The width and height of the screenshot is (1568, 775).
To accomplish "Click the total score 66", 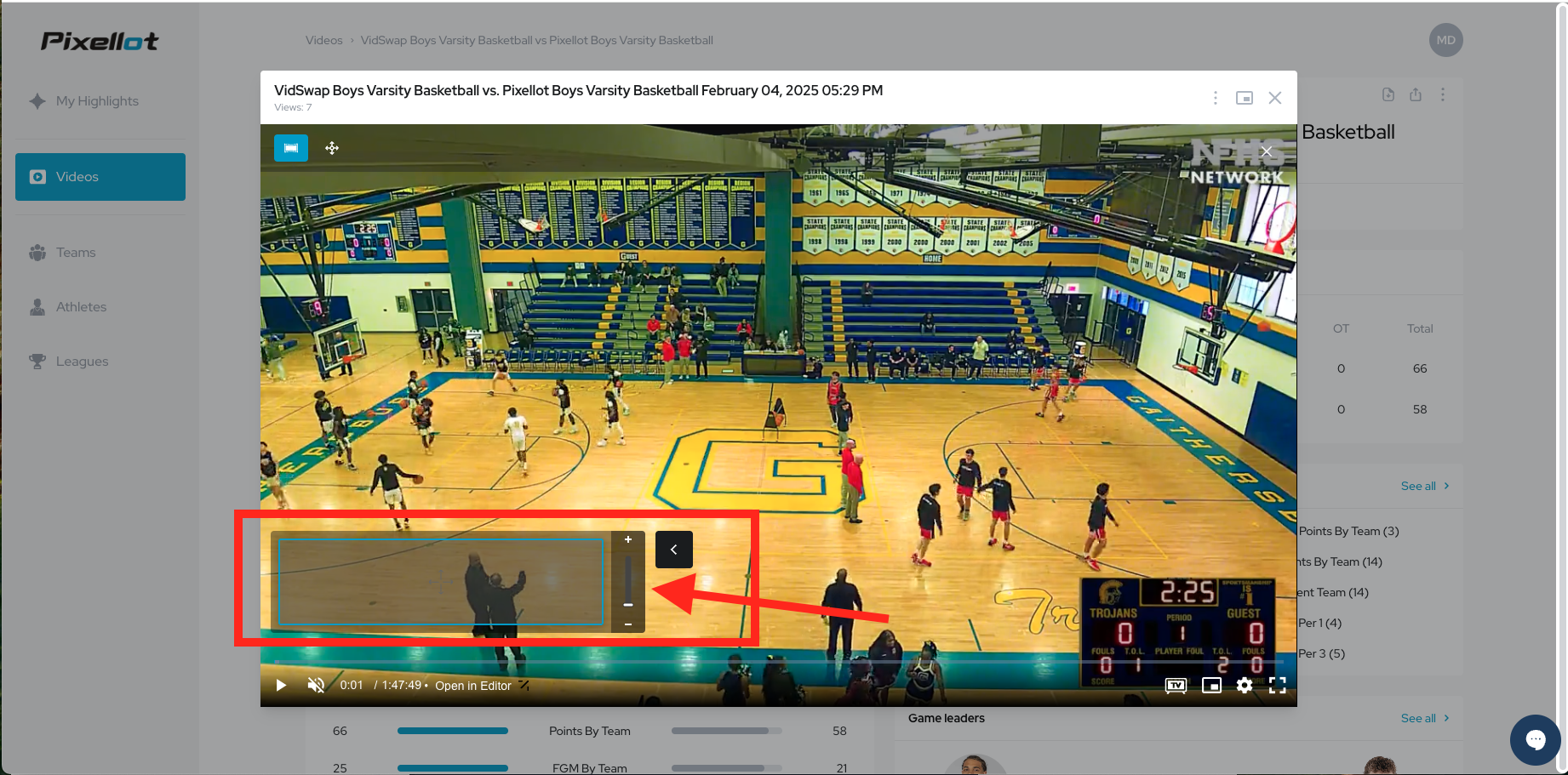I will tap(1420, 368).
